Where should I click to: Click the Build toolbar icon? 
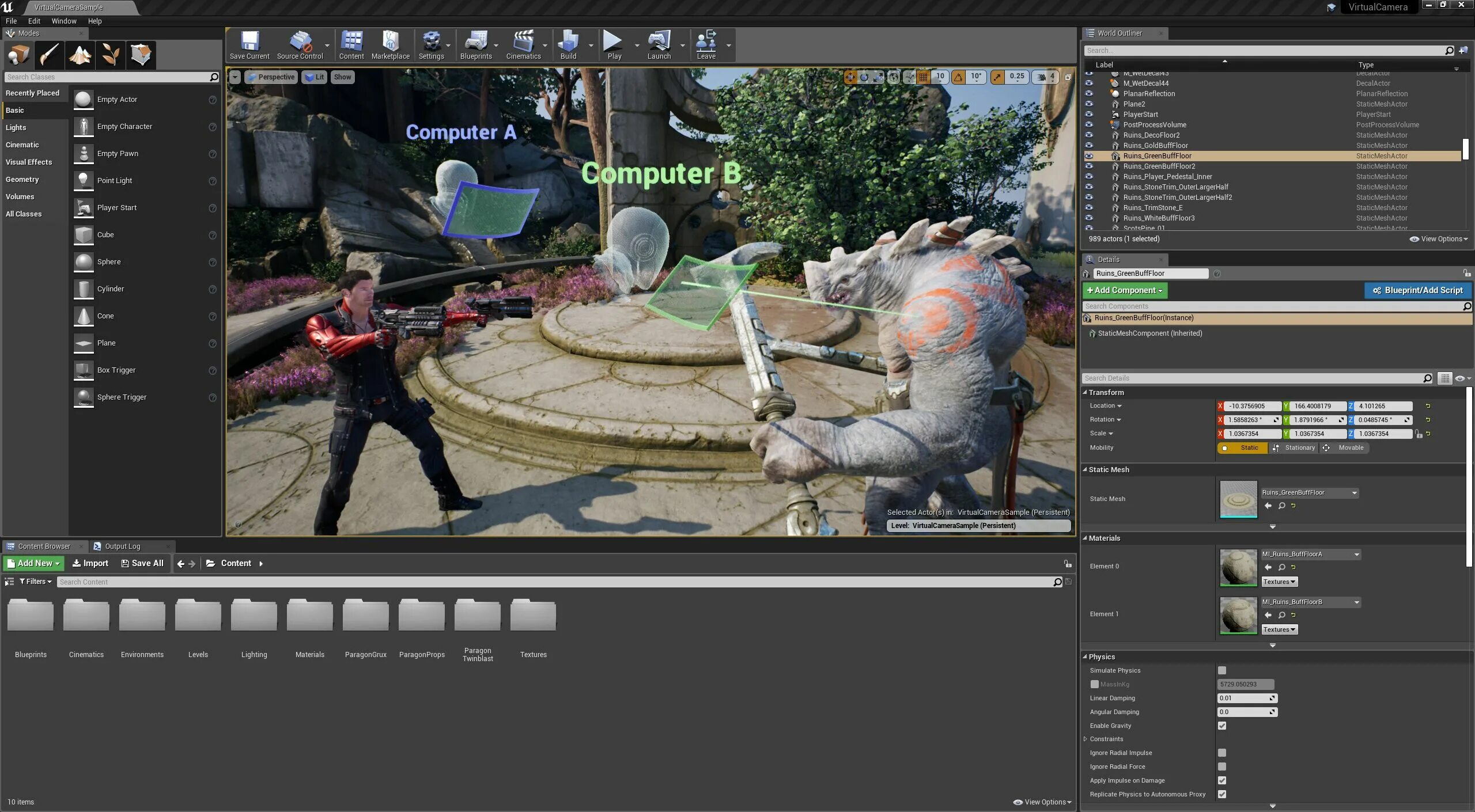(568, 45)
